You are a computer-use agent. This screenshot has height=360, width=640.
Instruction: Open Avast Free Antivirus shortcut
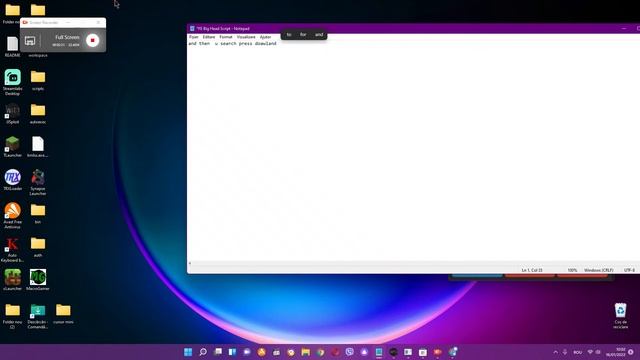point(12,216)
